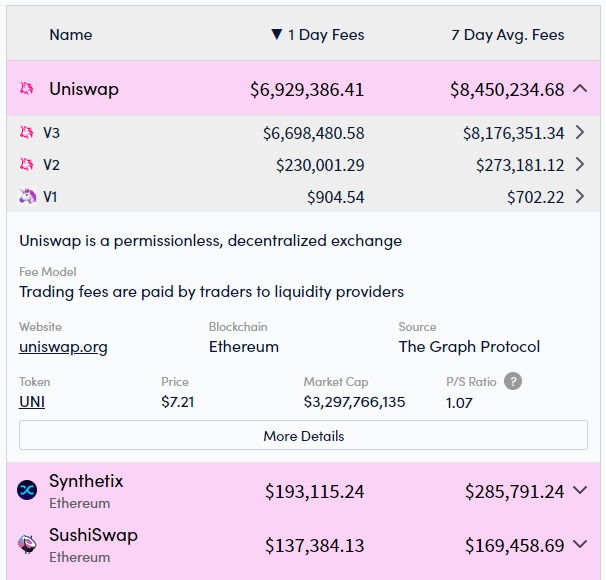Click The Graph Protocol source text

[x=469, y=347]
